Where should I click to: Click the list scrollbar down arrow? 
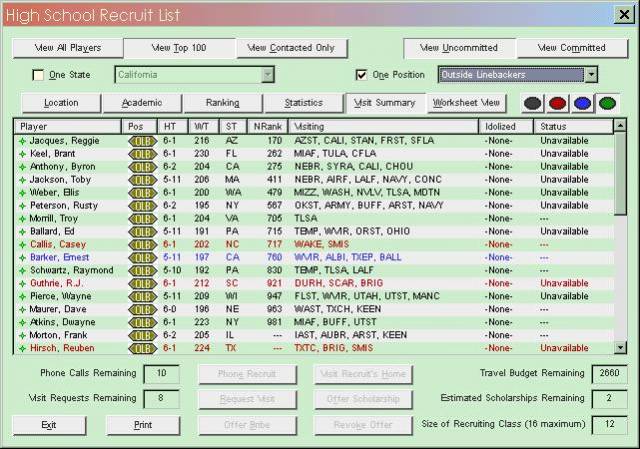[x=620, y=348]
